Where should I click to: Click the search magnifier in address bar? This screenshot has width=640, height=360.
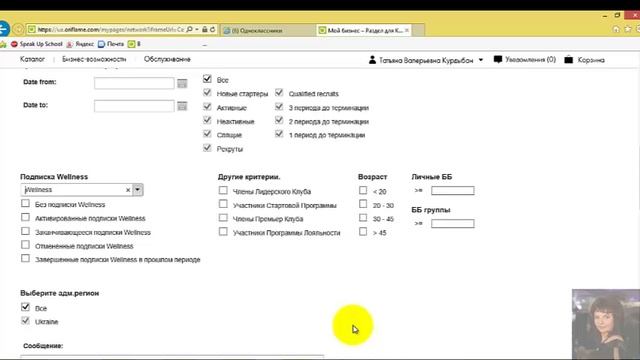pos(189,29)
